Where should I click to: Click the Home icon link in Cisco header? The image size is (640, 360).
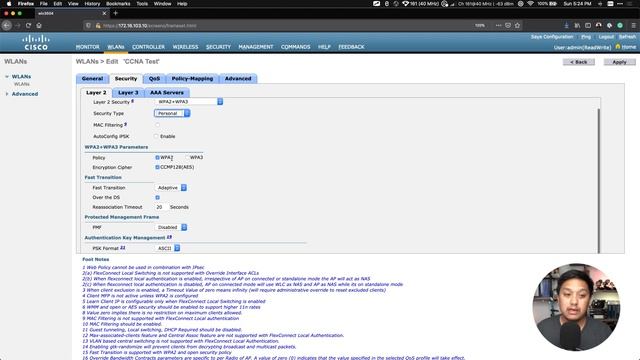[626, 47]
